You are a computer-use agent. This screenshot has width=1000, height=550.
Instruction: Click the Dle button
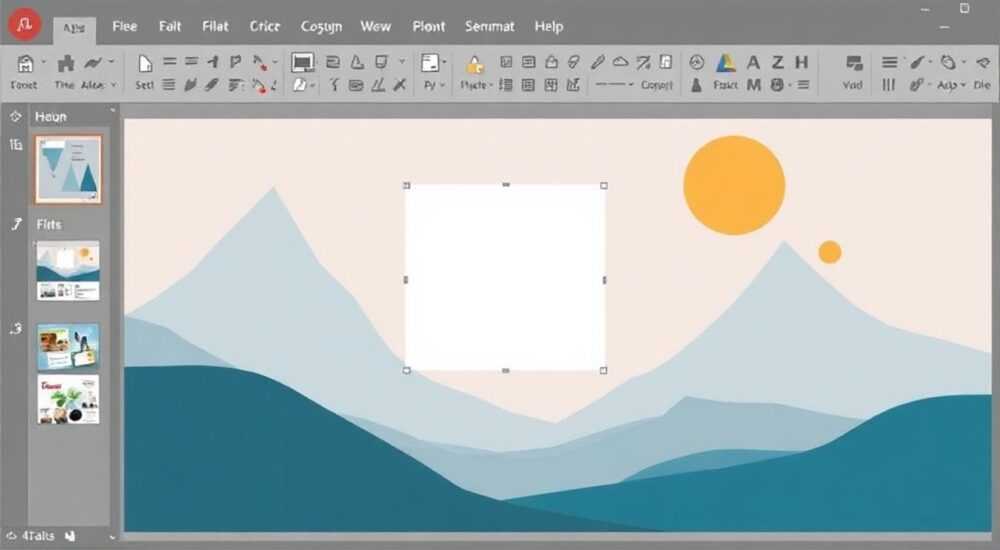tap(982, 85)
